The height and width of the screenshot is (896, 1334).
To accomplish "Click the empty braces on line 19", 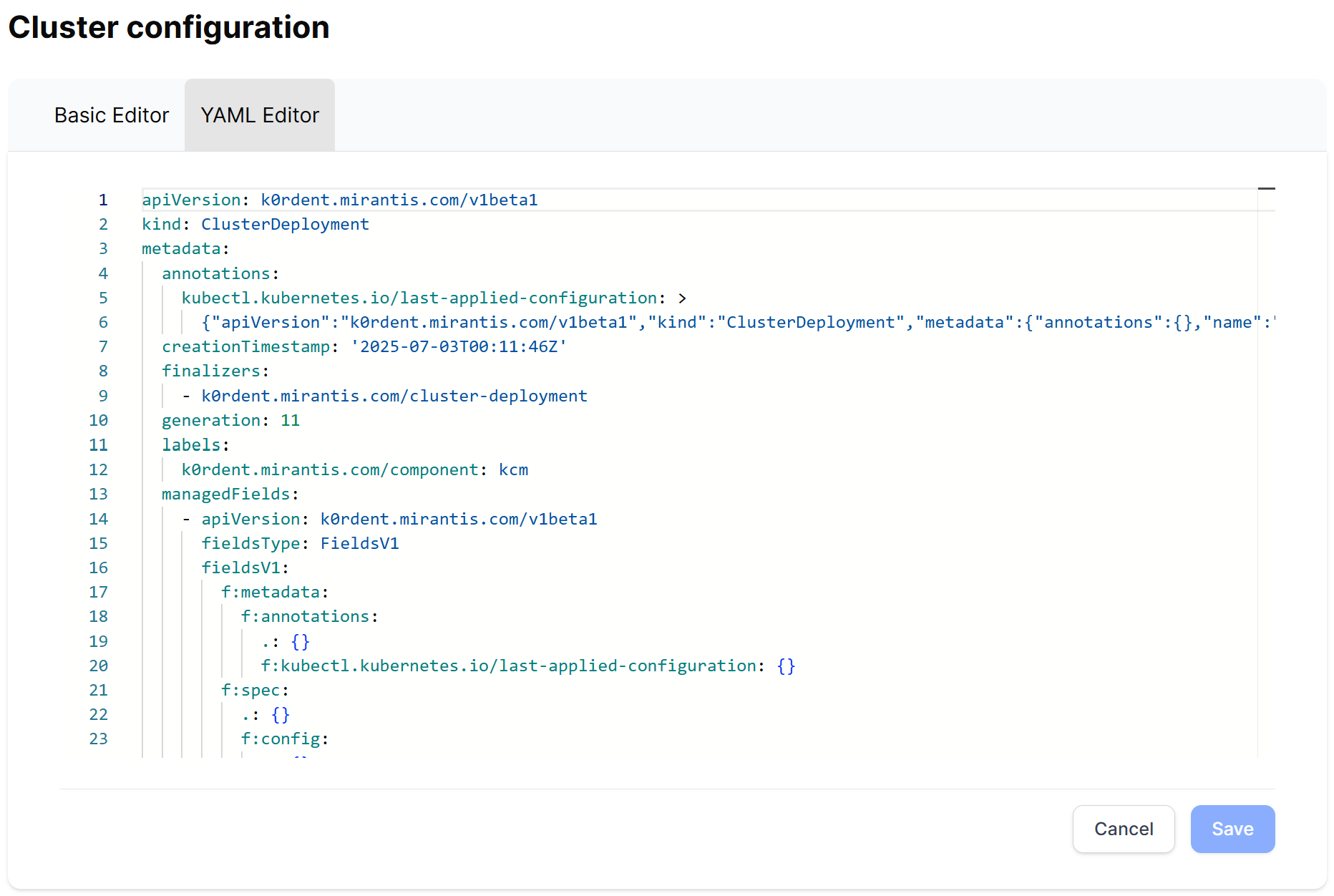I will click(x=300, y=641).
